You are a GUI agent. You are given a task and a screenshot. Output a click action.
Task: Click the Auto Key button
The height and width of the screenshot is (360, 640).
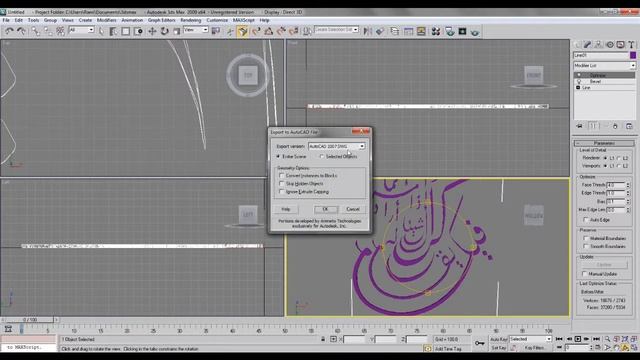[498, 339]
